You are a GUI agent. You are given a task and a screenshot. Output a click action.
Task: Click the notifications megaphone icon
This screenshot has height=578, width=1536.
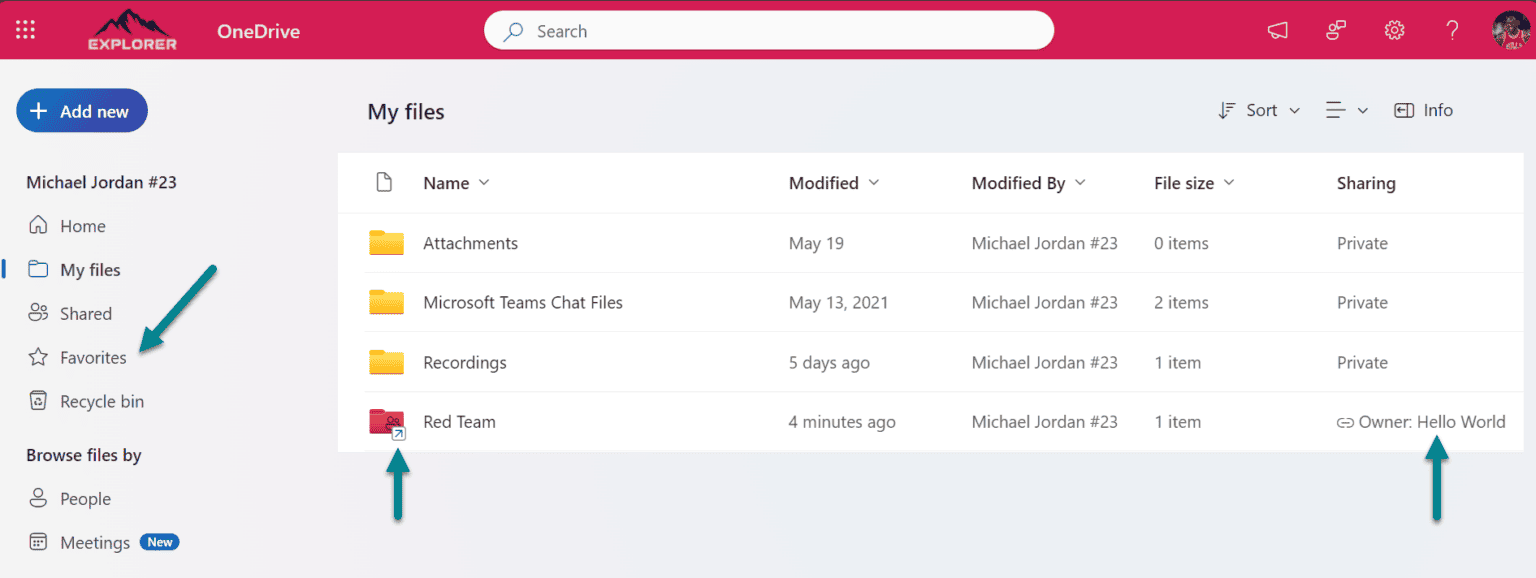pos(1277,31)
